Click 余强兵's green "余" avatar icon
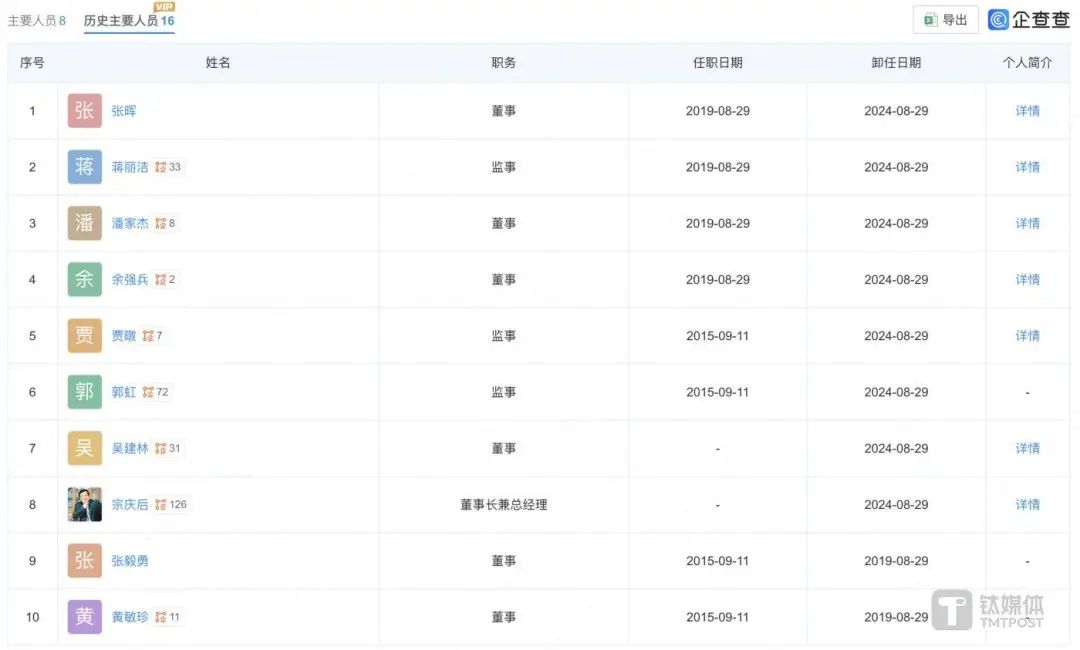Viewport: 1080px width, 650px height. pyautogui.click(x=84, y=279)
